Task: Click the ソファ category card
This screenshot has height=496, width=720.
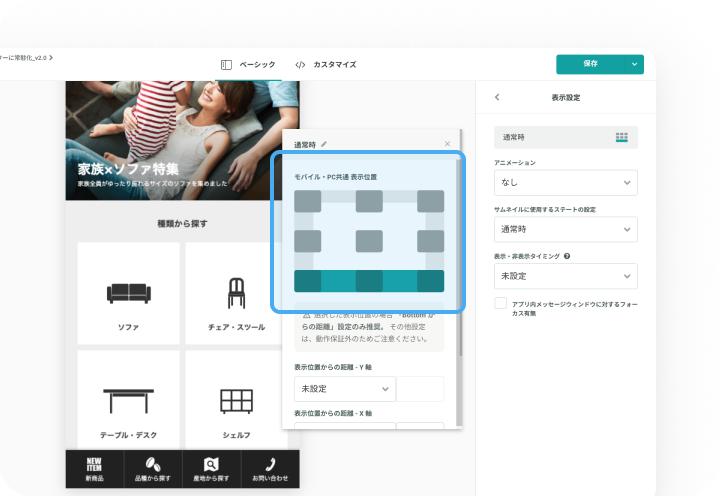Action: click(x=129, y=293)
